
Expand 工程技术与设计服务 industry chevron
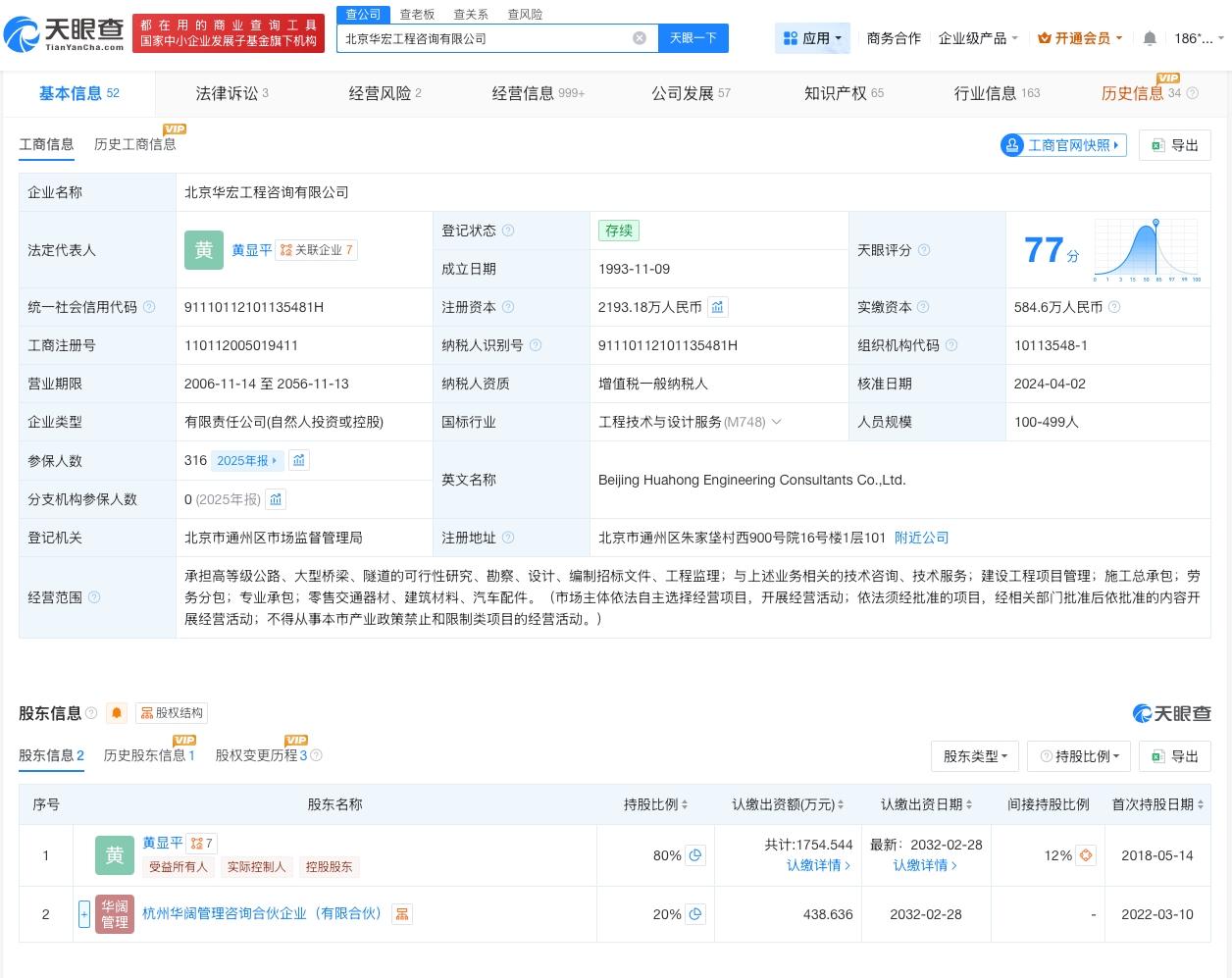point(777,422)
